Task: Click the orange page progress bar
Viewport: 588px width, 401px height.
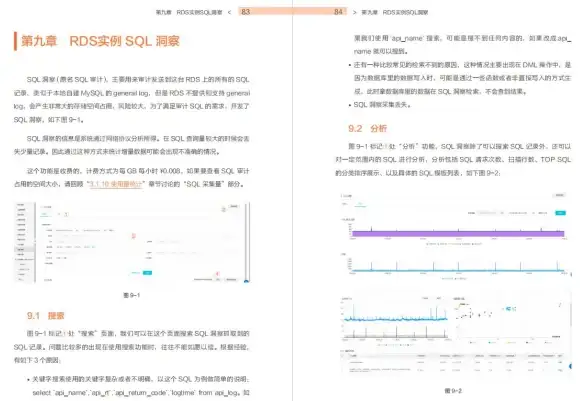Action: (292, 12)
